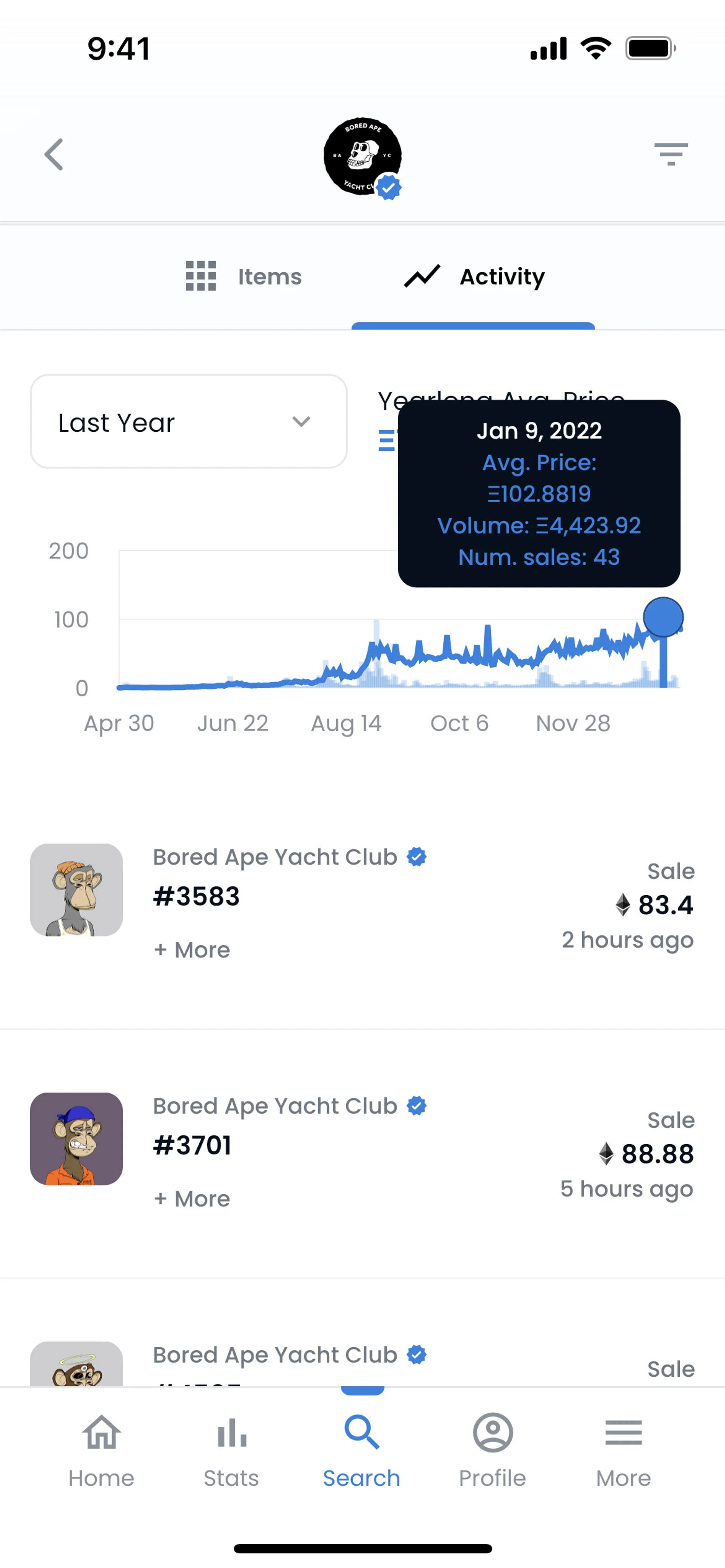Open the #3701 item title
Viewport: 725px width, 1568px height.
point(193,1146)
